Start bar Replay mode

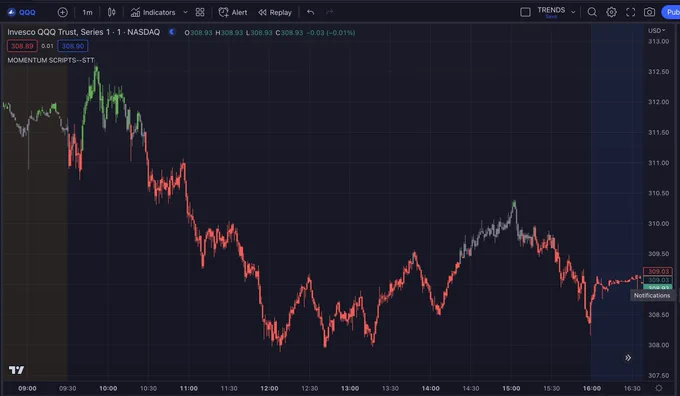(275, 12)
